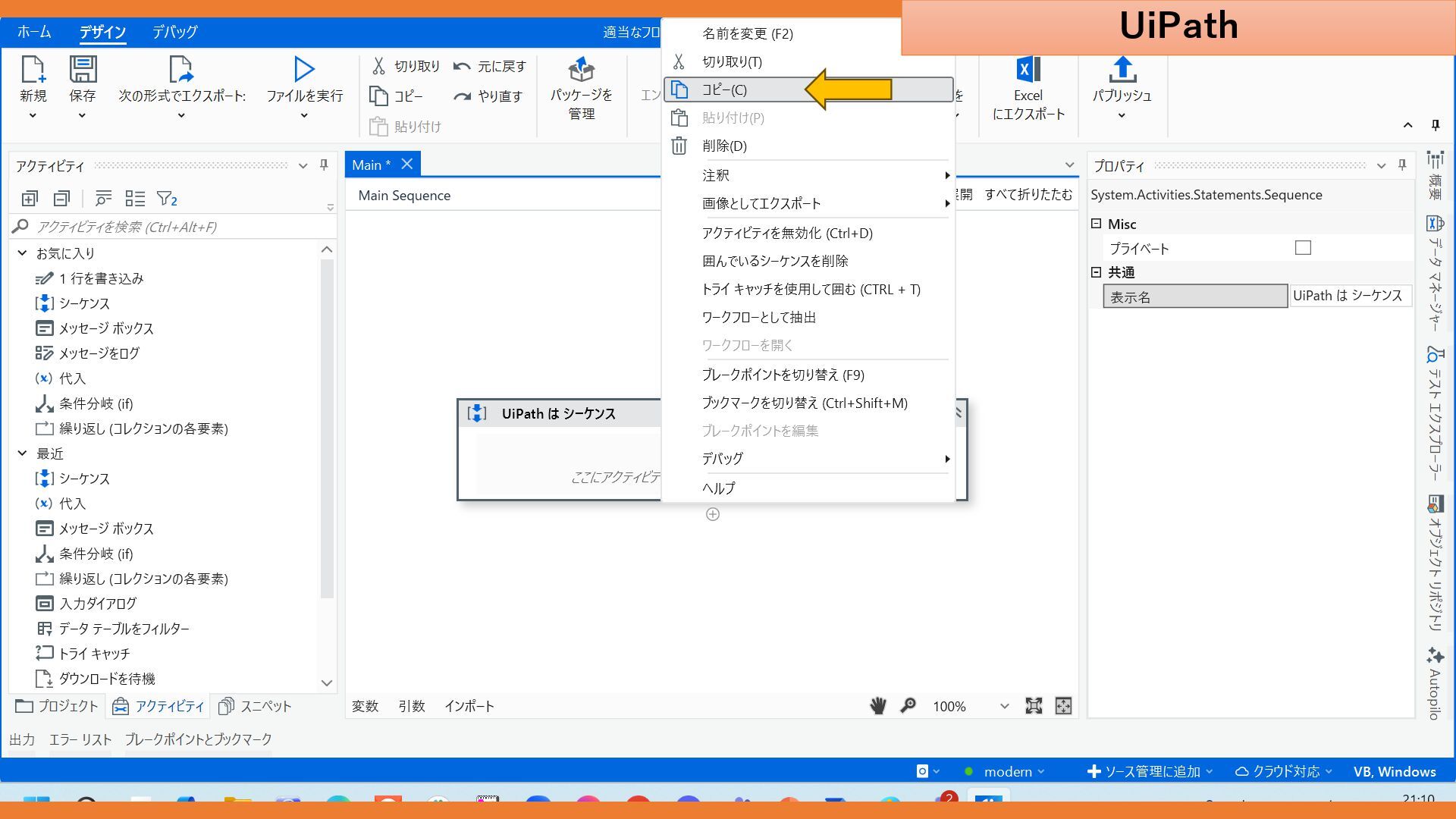The image size is (1456, 819).
Task: Switch to the デバッグ ribbon tab
Action: 174,32
